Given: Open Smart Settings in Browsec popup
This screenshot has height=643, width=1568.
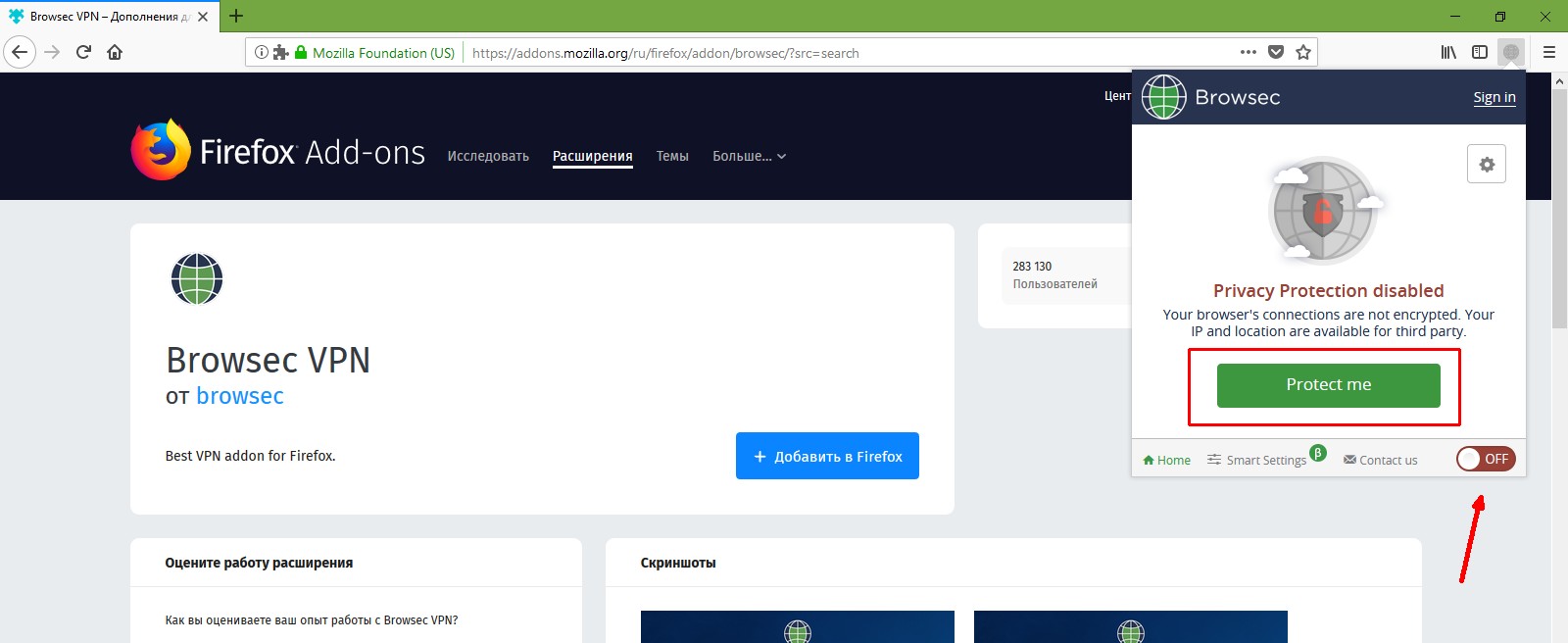Looking at the screenshot, I should click(1257, 460).
